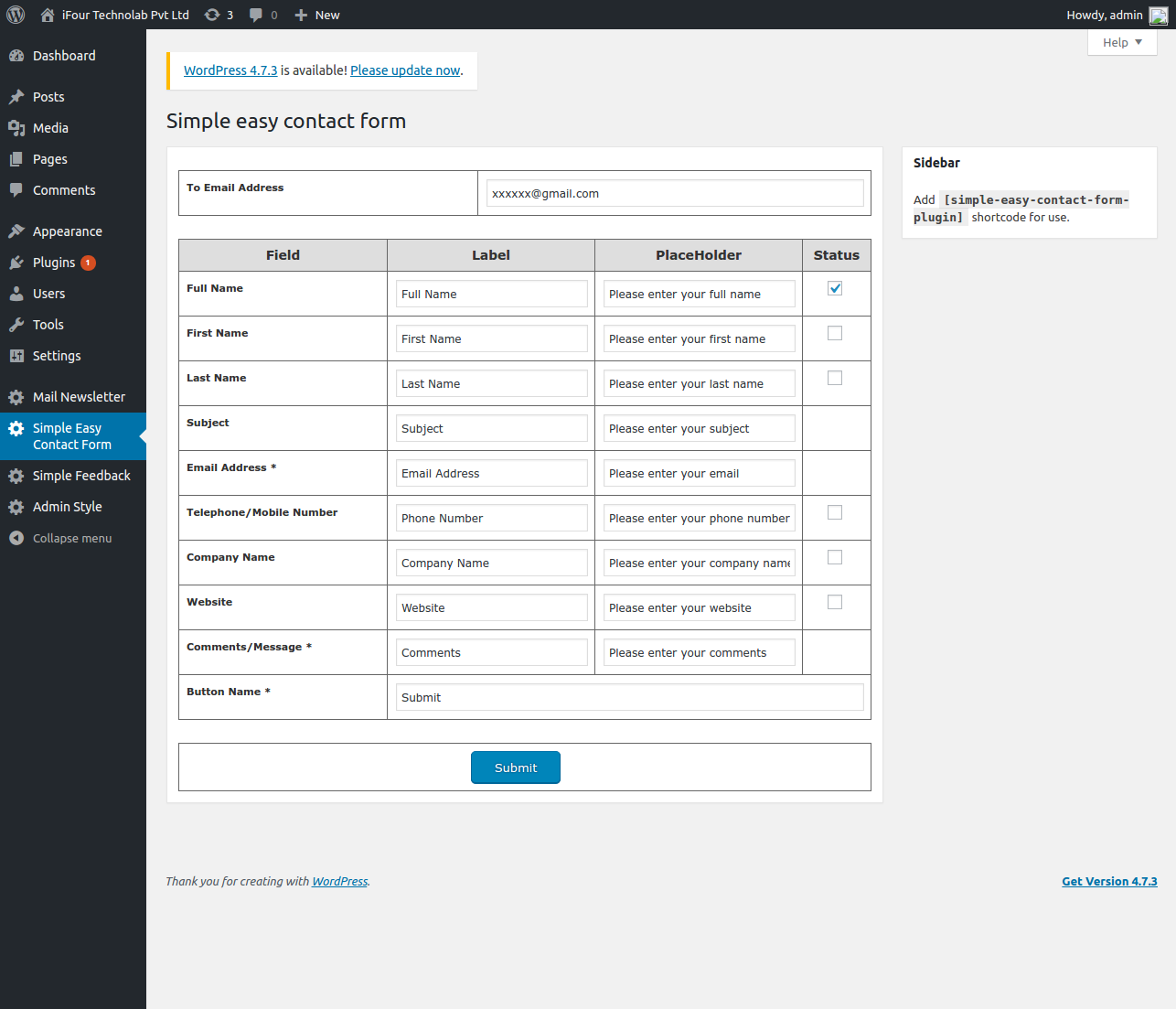The image size is (1176, 1009).
Task: Click the Tools wrench icon
Action: point(16,325)
